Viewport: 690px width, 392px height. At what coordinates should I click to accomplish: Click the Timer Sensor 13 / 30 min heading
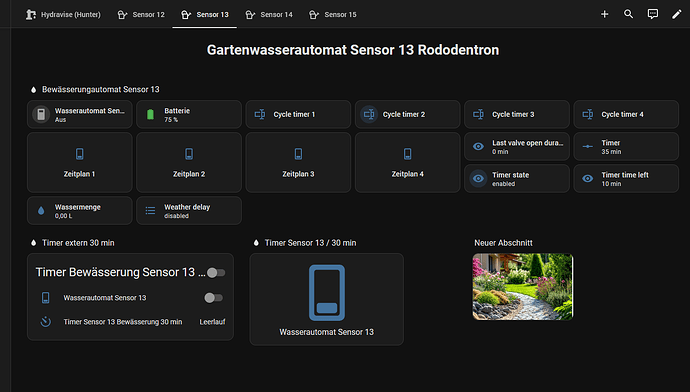click(310, 242)
